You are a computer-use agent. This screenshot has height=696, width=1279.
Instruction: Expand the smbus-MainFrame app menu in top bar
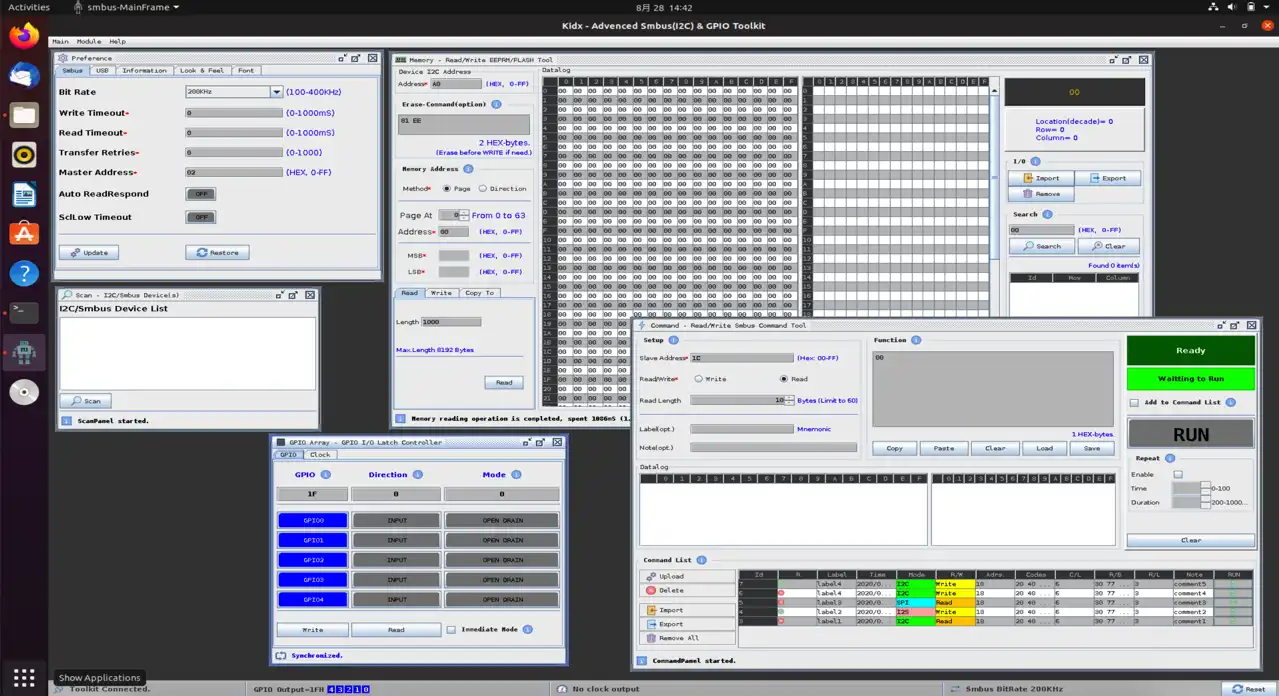[x=126, y=7]
